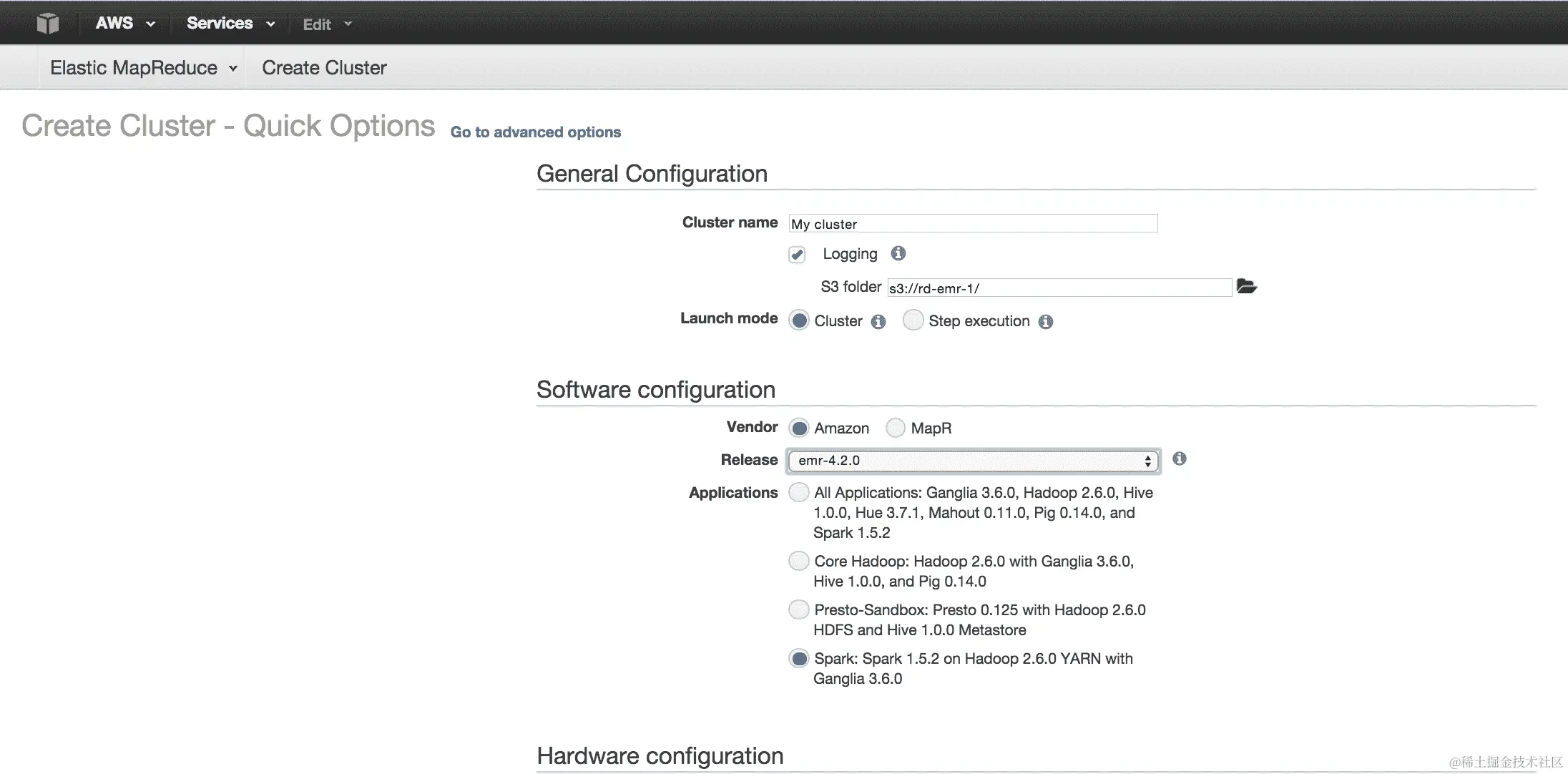Viewport: 1568px width, 774px height.
Task: Click Go to advanced options link
Action: tap(535, 132)
